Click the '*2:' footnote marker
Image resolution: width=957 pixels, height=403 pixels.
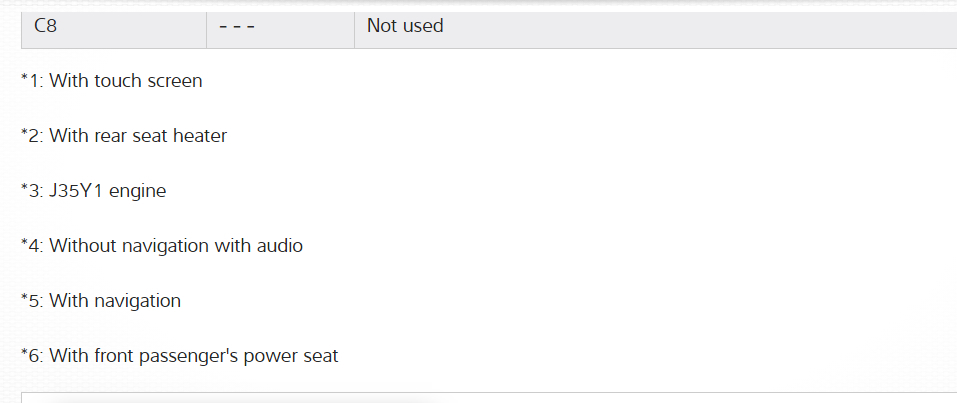(x=32, y=136)
